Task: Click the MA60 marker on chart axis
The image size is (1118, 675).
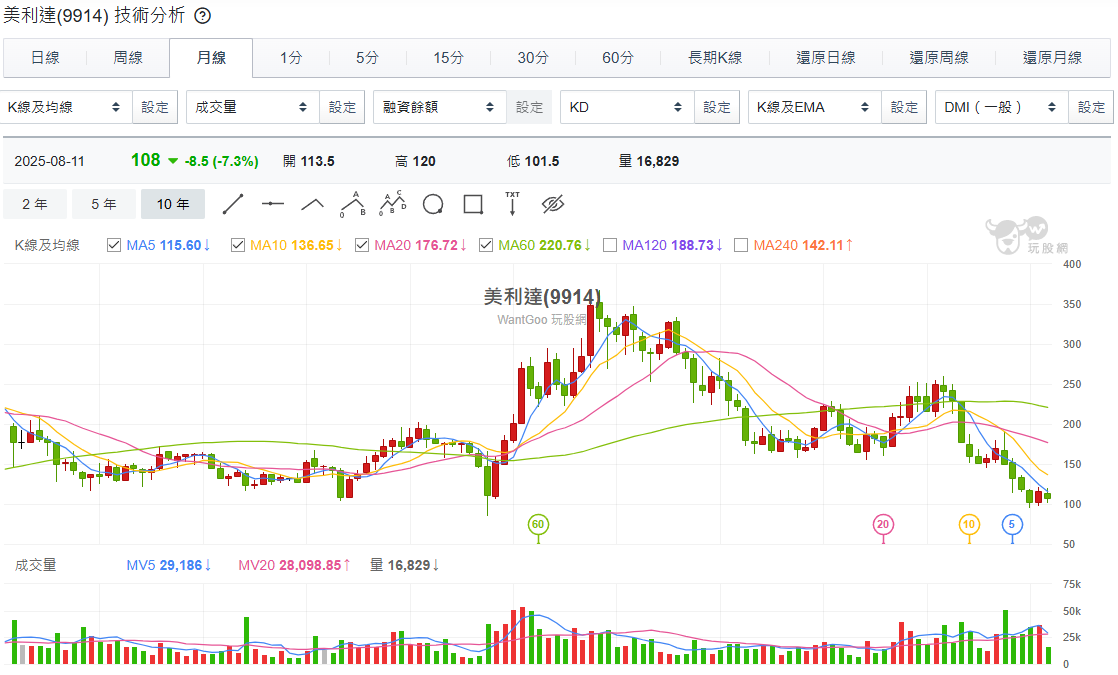Action: coord(538,524)
